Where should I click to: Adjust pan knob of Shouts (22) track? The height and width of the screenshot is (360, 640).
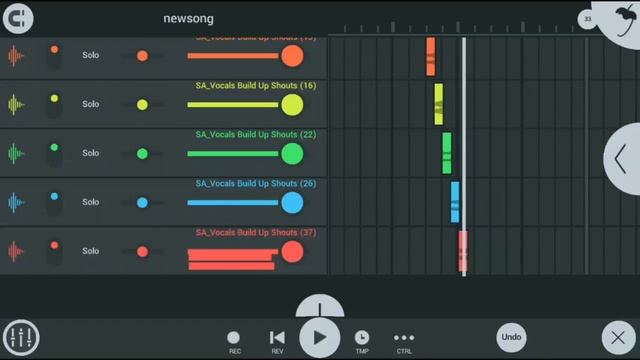click(142, 153)
